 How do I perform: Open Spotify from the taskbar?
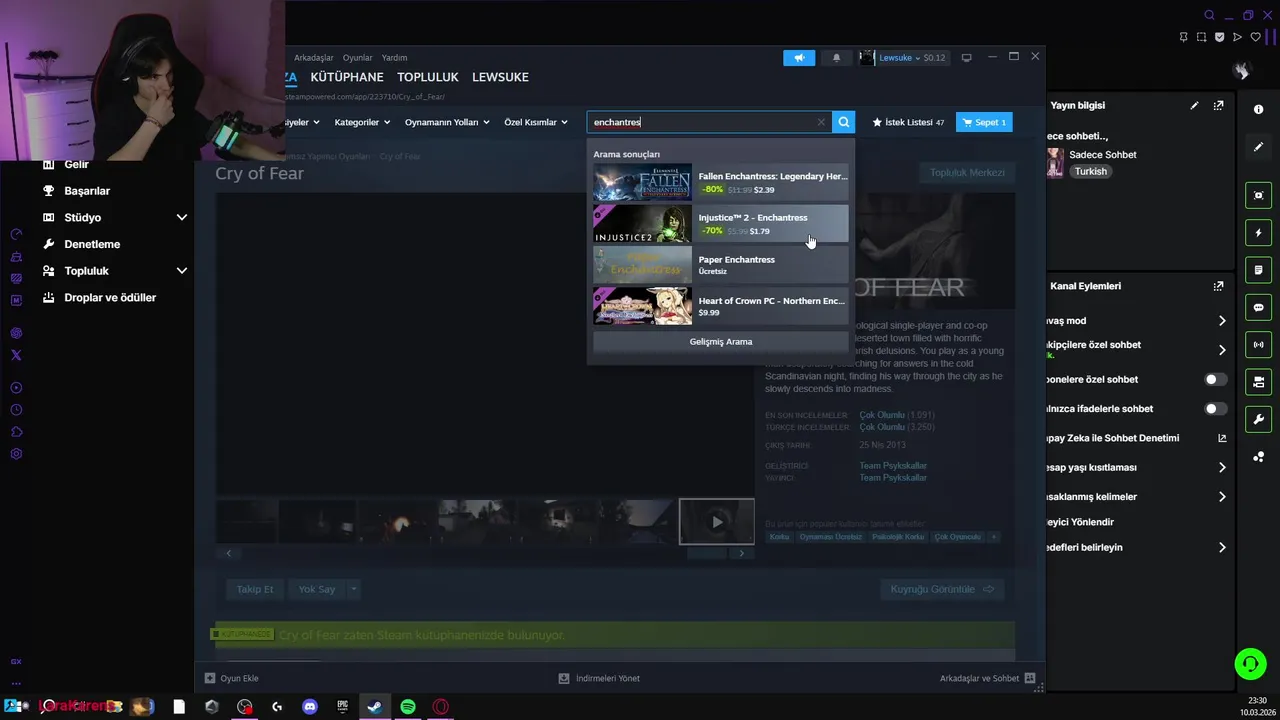pos(408,707)
